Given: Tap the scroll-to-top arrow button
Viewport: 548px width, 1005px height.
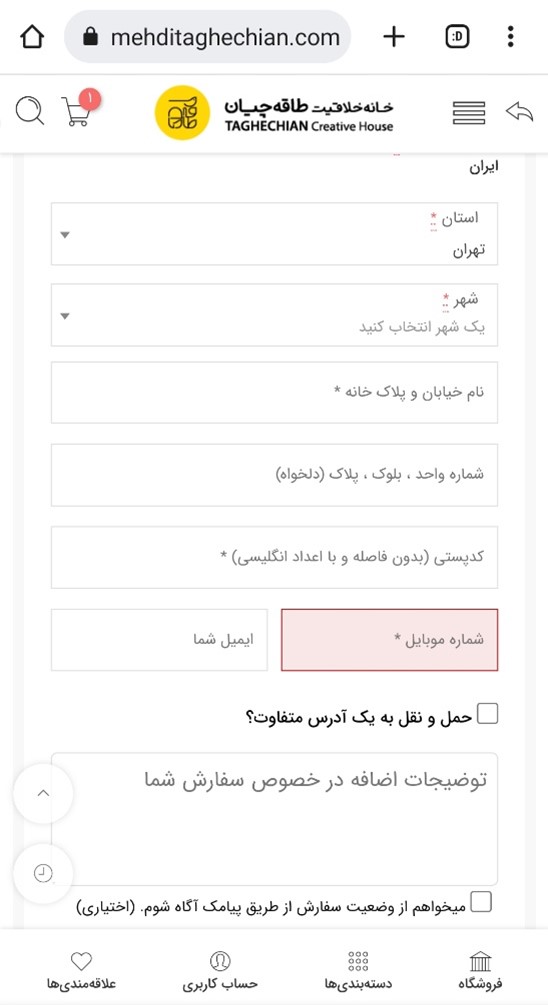Looking at the screenshot, I should [x=43, y=793].
